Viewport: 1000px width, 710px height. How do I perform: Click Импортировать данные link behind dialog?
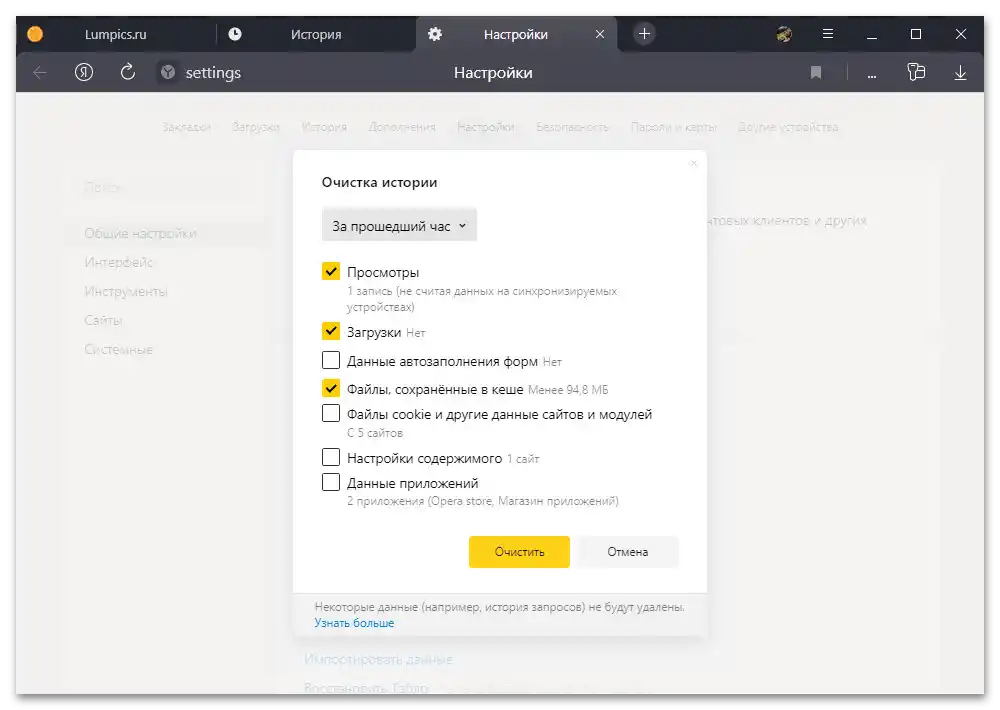pyautogui.click(x=378, y=660)
